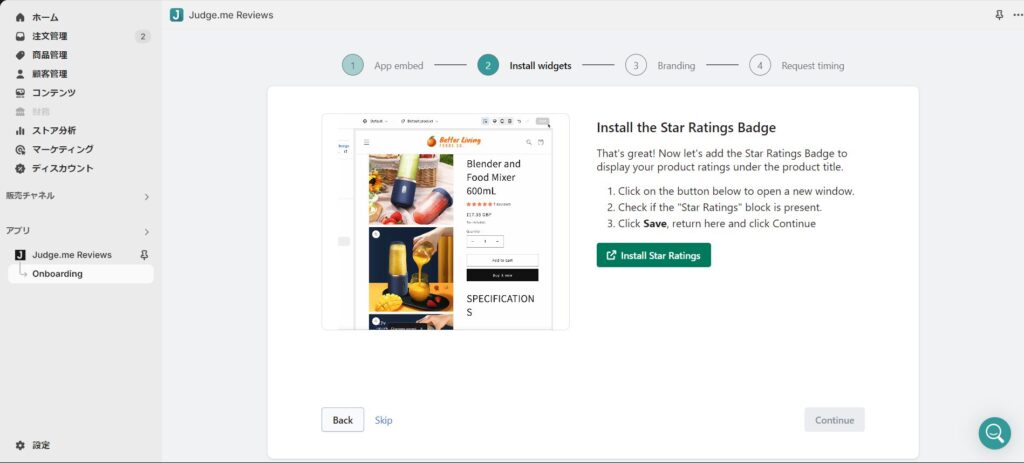
Task: Expand the アプリ apps chevron
Action: tap(146, 232)
